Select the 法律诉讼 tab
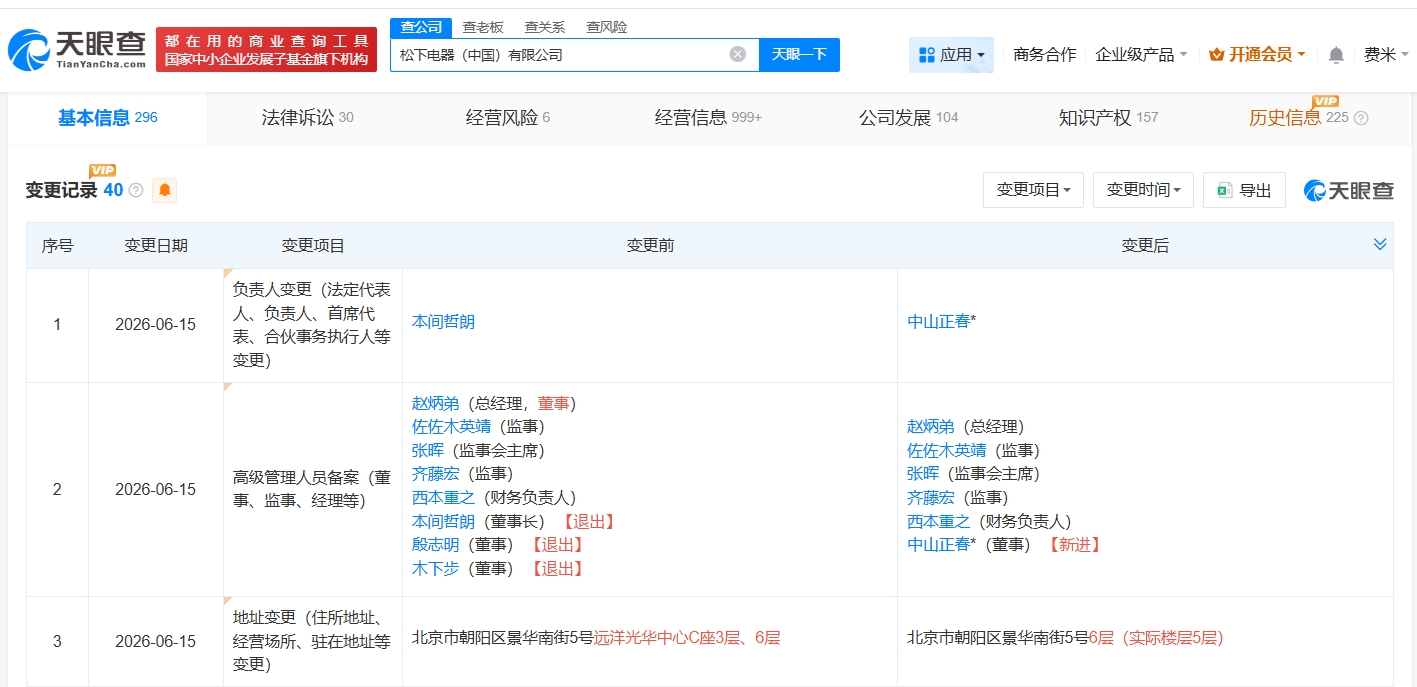Screen dimensions: 1417x687 tap(308, 118)
